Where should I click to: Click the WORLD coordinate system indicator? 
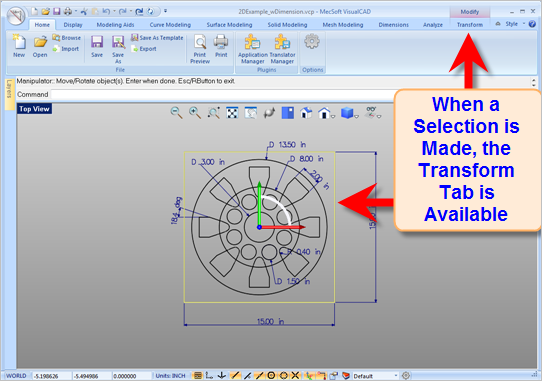click(x=16, y=375)
